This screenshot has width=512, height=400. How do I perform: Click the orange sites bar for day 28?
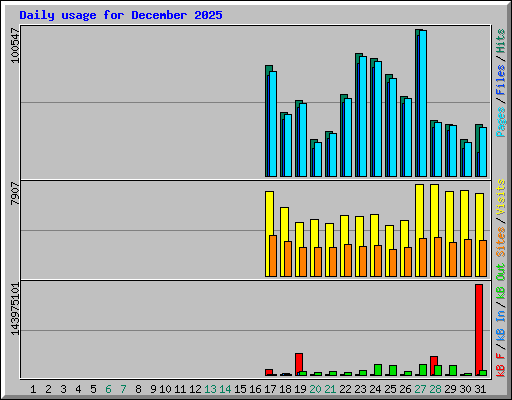pos(438,257)
